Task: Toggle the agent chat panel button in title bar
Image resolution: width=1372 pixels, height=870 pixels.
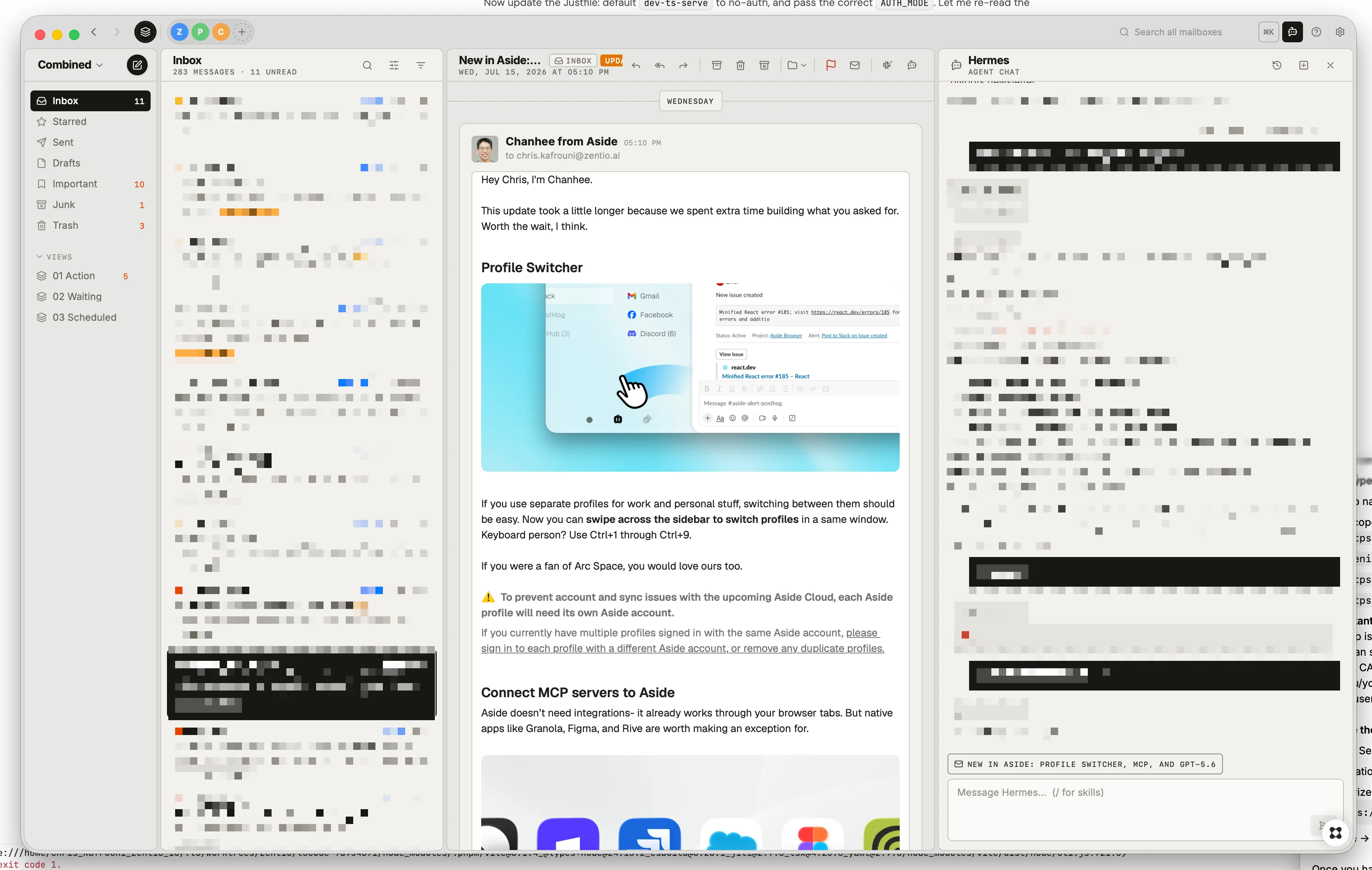Action: pos(1292,32)
